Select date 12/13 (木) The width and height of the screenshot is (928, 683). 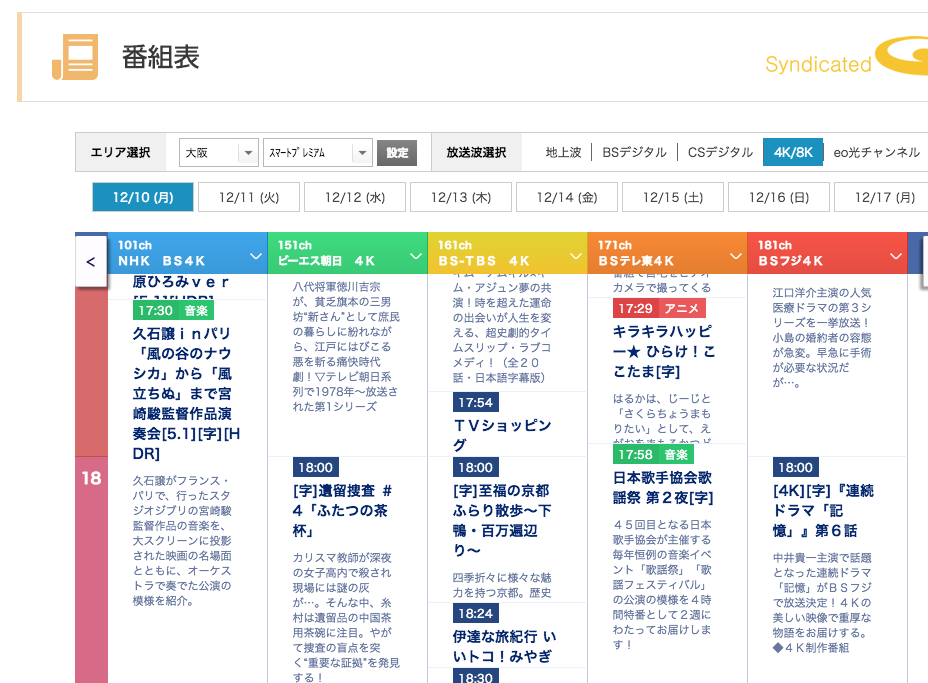(x=460, y=197)
